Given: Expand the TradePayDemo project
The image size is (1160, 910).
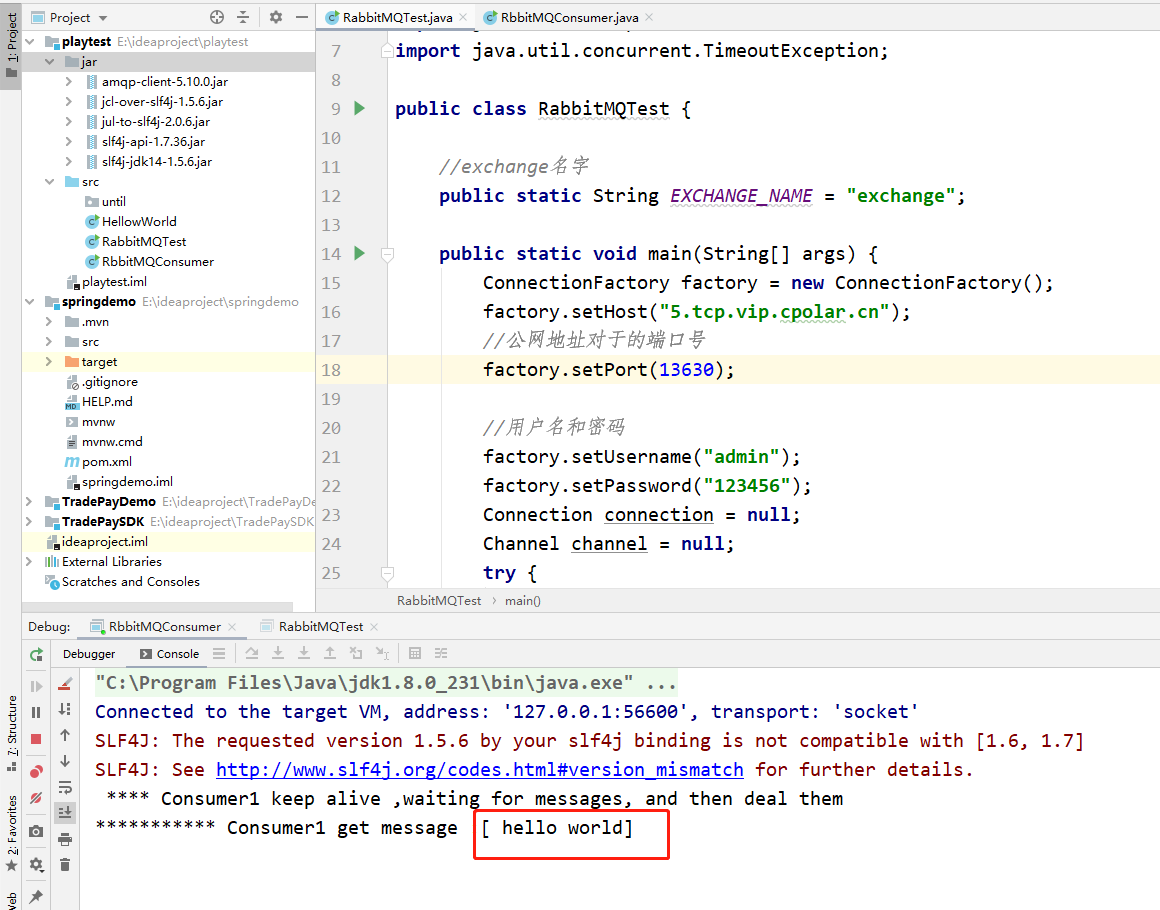Looking at the screenshot, I should point(29,502).
